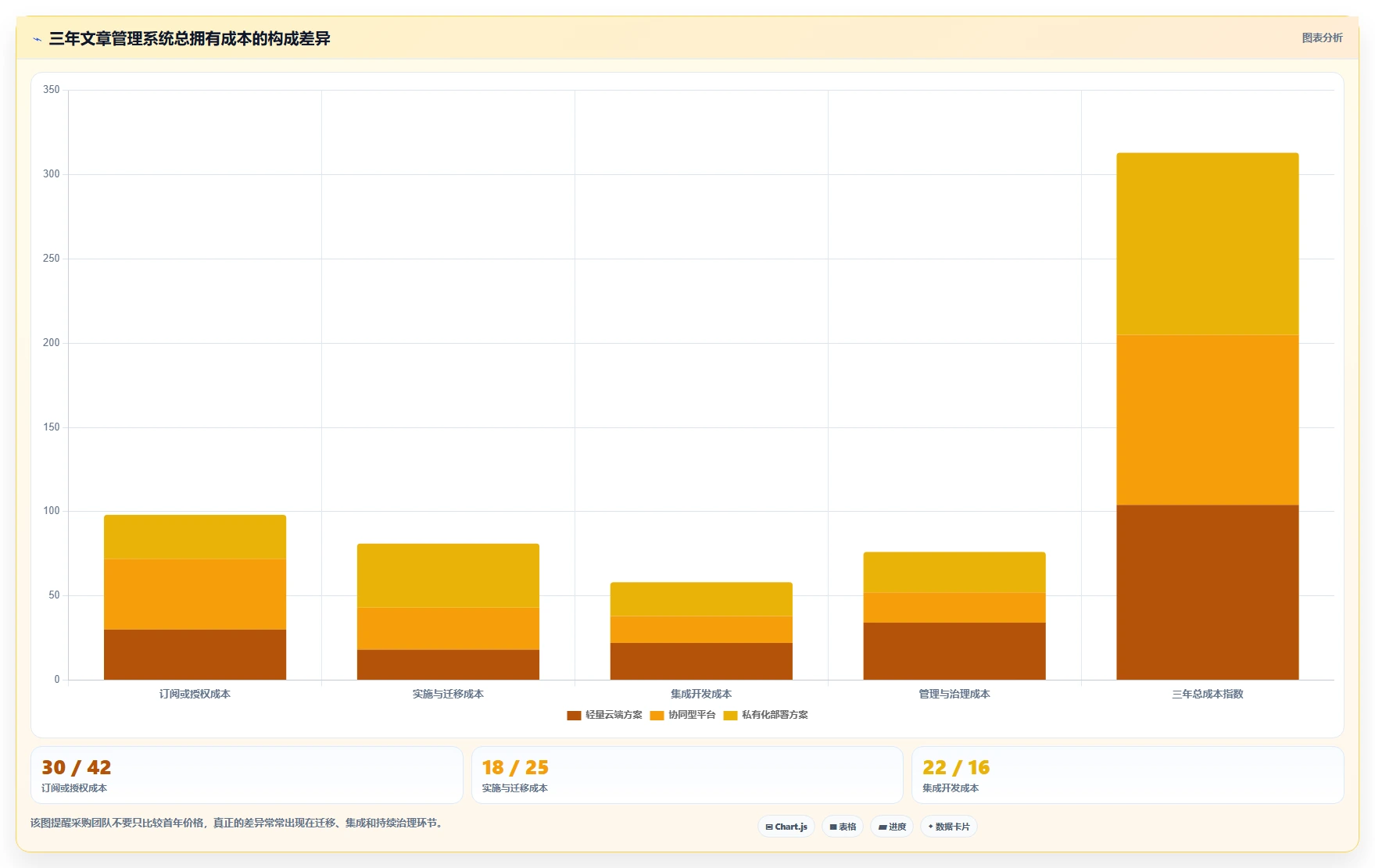The width and height of the screenshot is (1375, 868).
Task: Click the footer note beginning 该图提醒采购团队
Action: 238,823
